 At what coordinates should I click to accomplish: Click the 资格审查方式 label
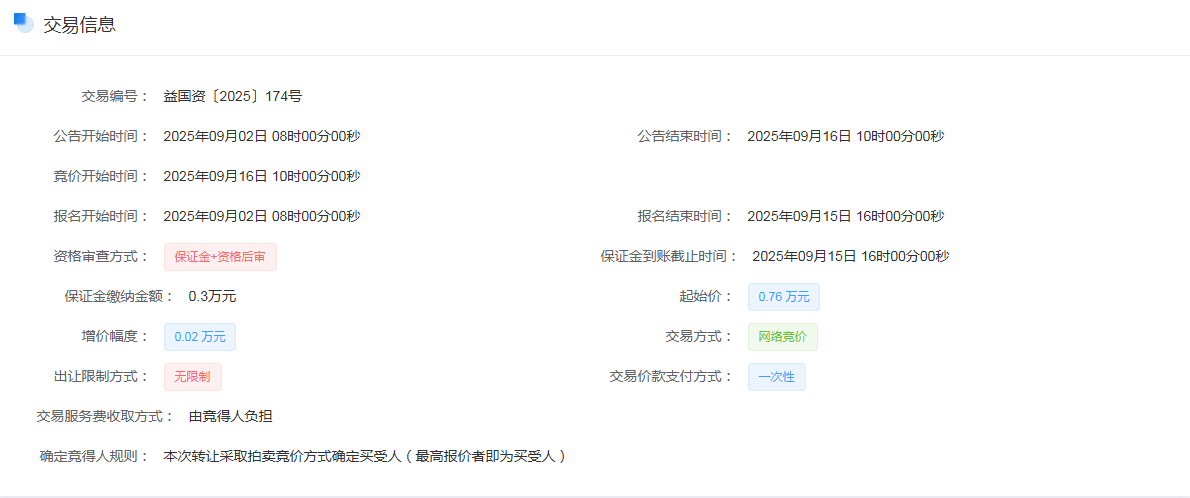click(x=100, y=256)
